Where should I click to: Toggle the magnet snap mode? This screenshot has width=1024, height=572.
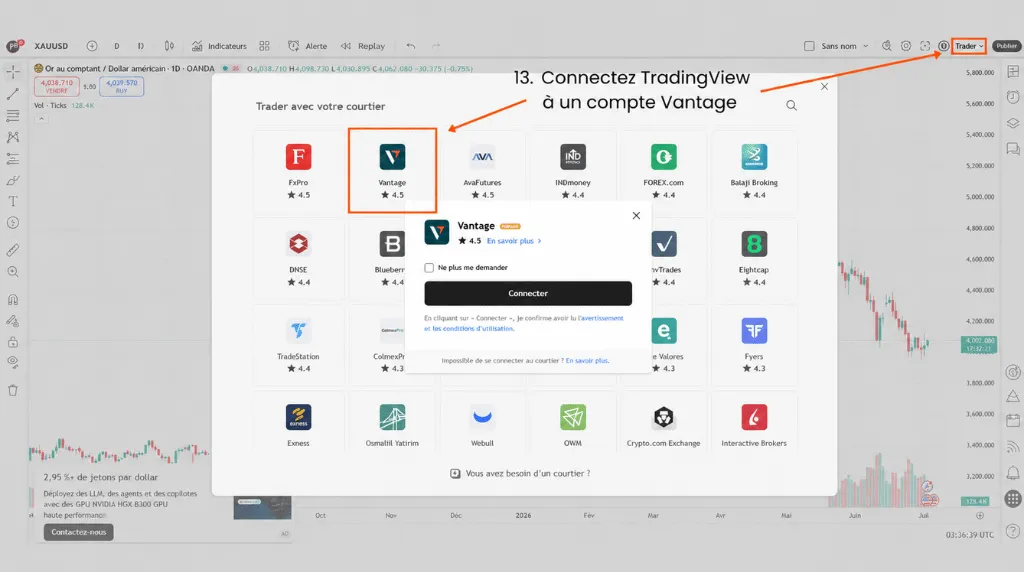(12, 300)
